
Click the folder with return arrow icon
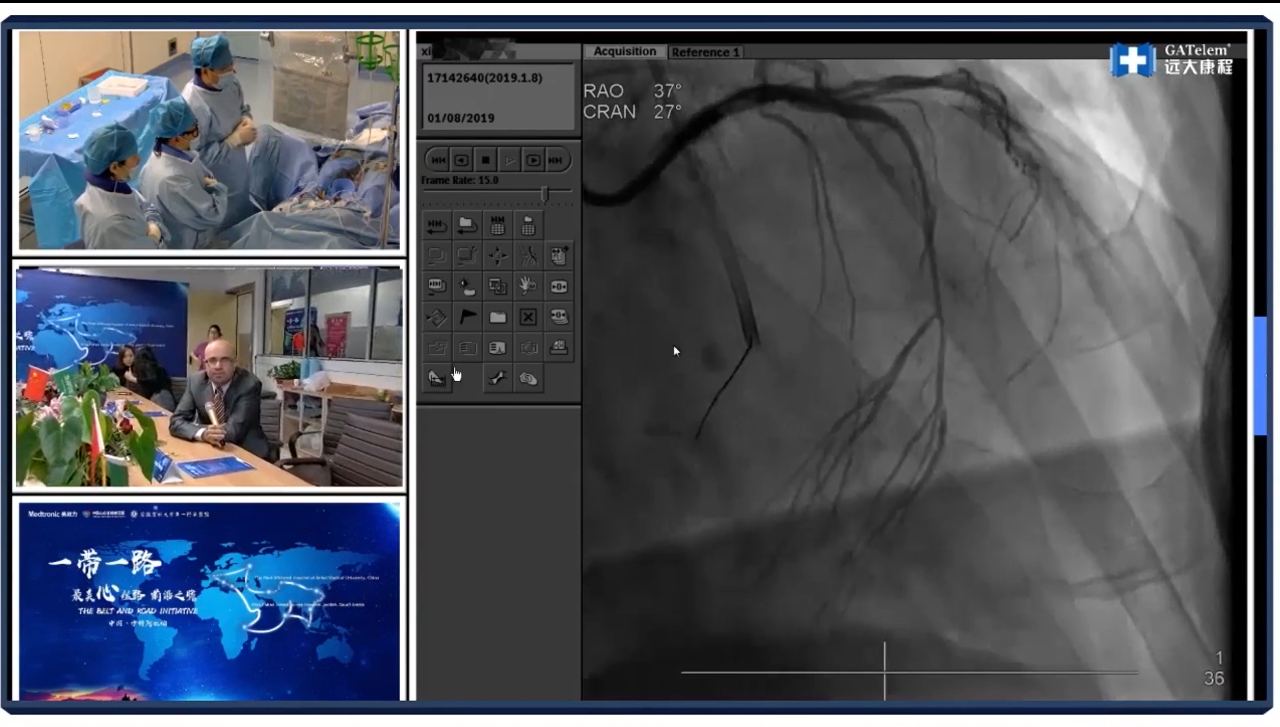click(467, 225)
